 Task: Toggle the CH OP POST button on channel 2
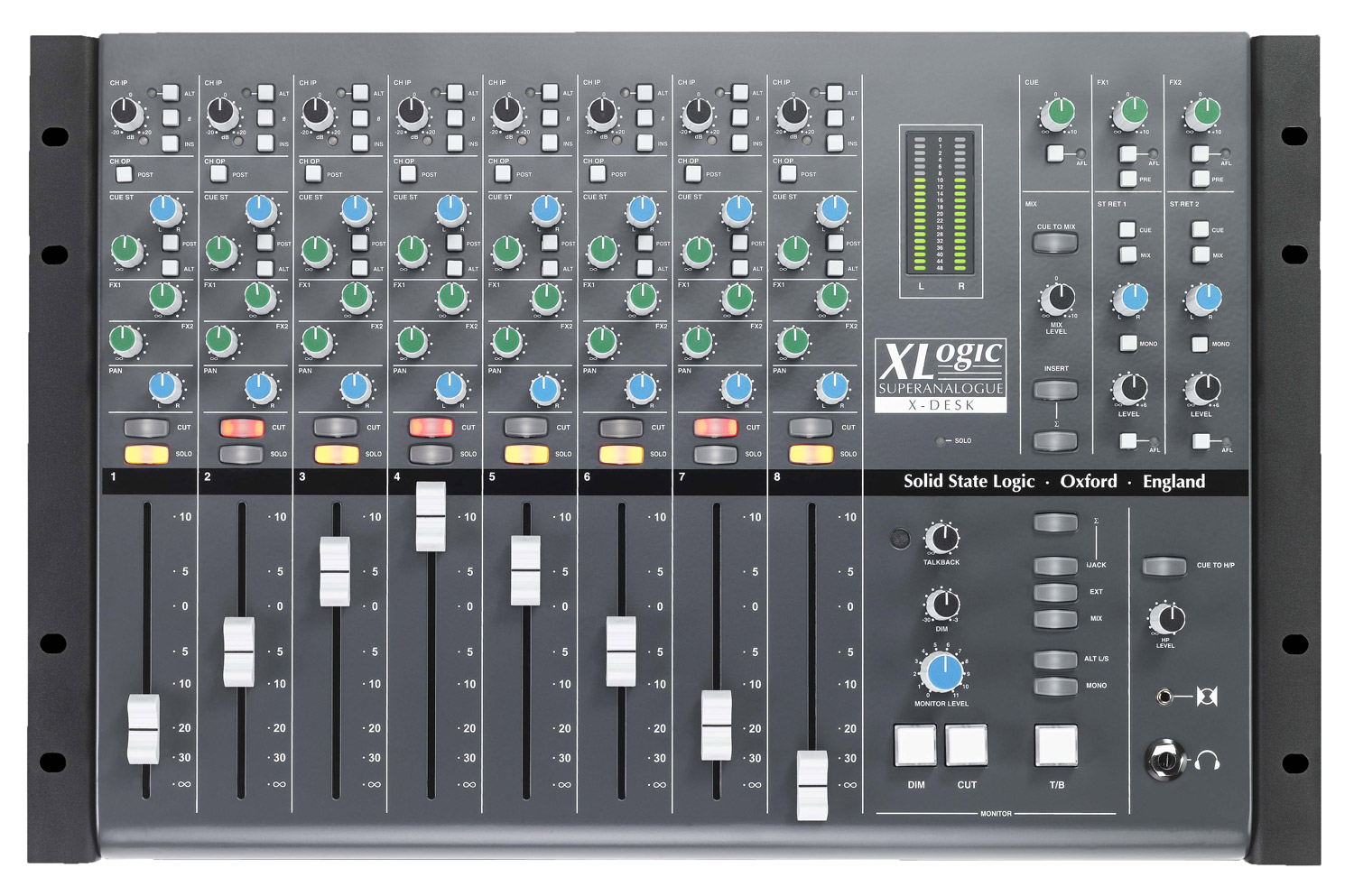pos(218,174)
